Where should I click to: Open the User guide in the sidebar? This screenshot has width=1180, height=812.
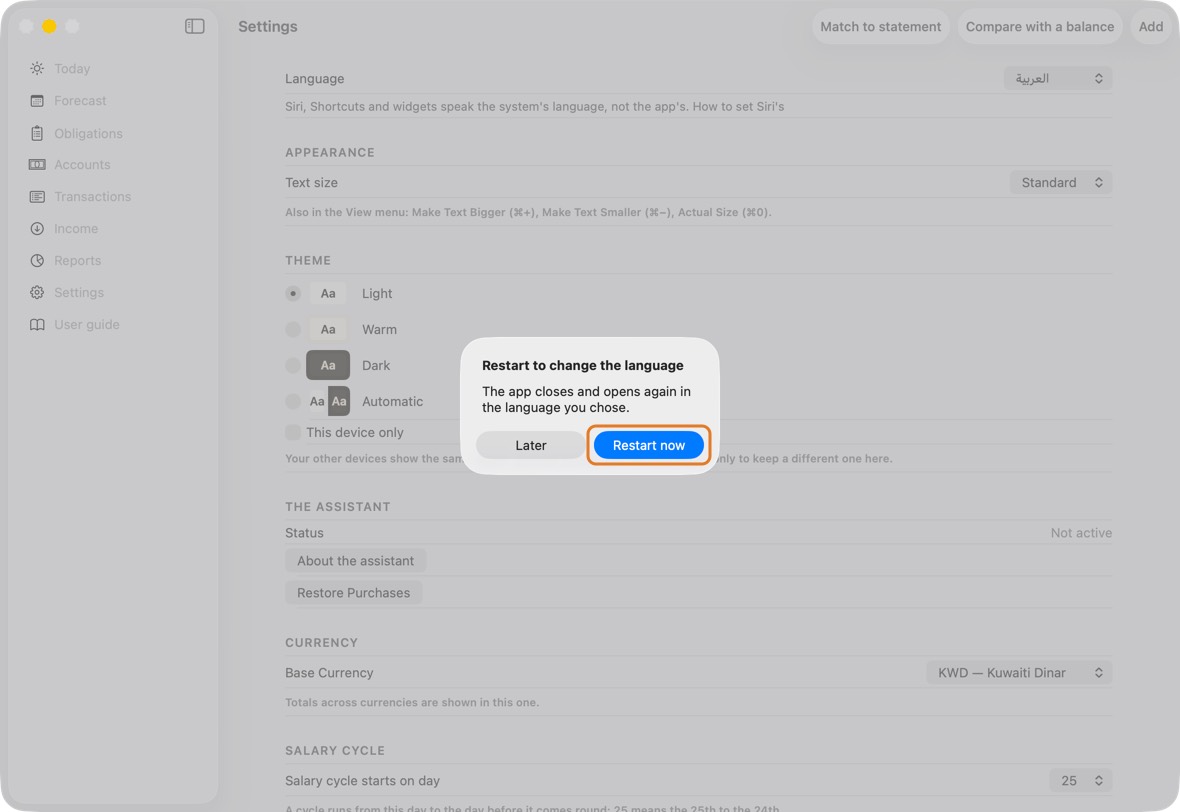(x=87, y=324)
